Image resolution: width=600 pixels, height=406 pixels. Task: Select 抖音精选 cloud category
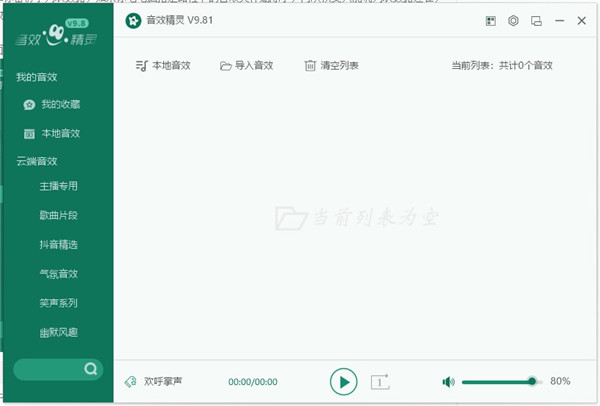coord(58,244)
